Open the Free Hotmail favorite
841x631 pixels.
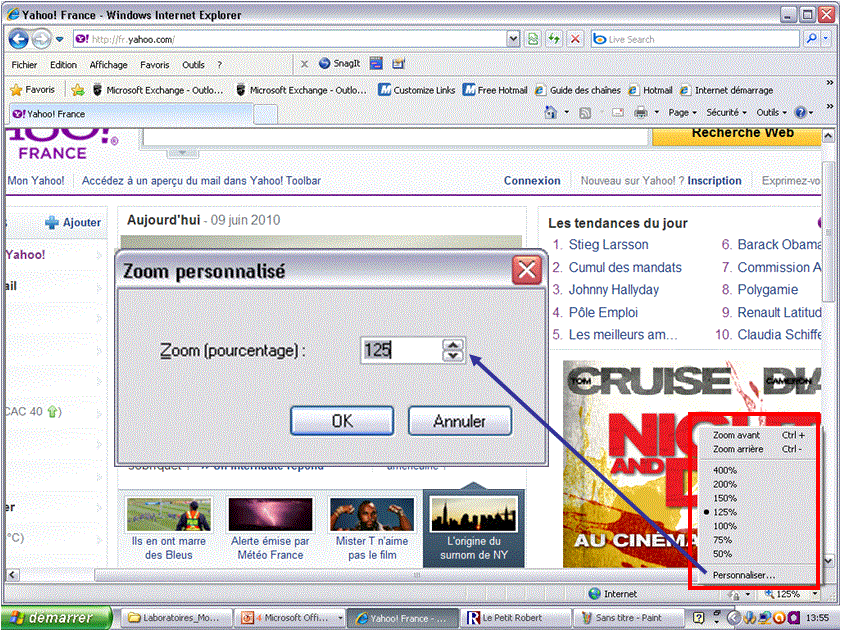pos(495,90)
